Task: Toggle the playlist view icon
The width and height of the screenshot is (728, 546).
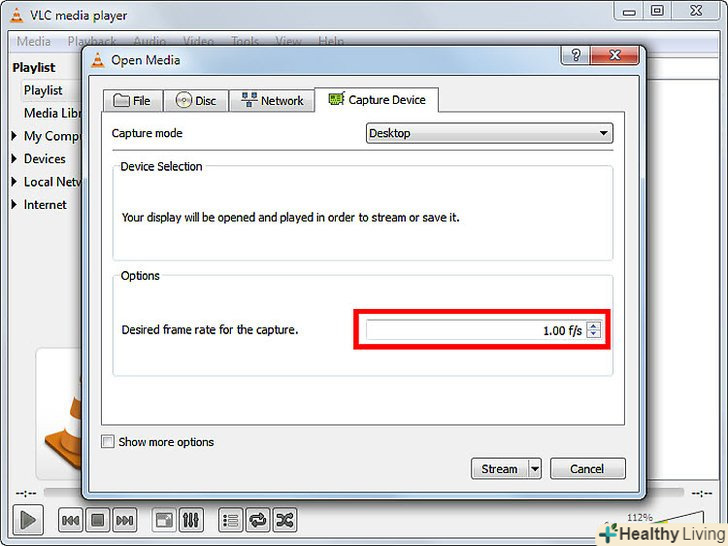Action: (231, 520)
